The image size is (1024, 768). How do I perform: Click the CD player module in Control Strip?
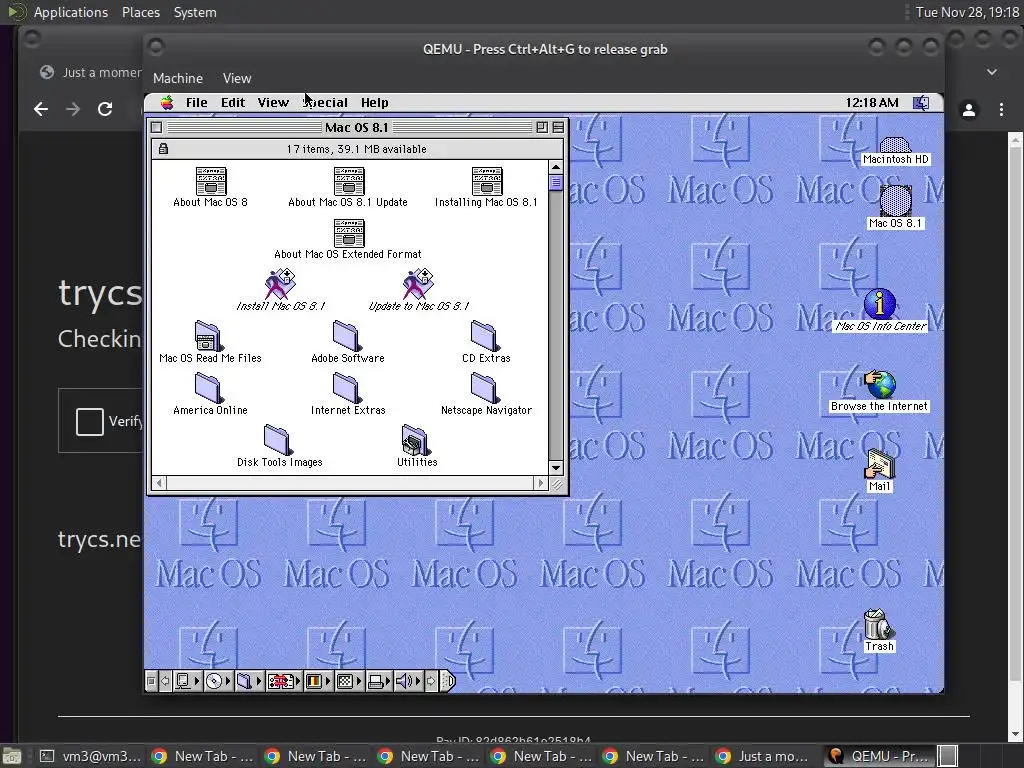pos(218,681)
